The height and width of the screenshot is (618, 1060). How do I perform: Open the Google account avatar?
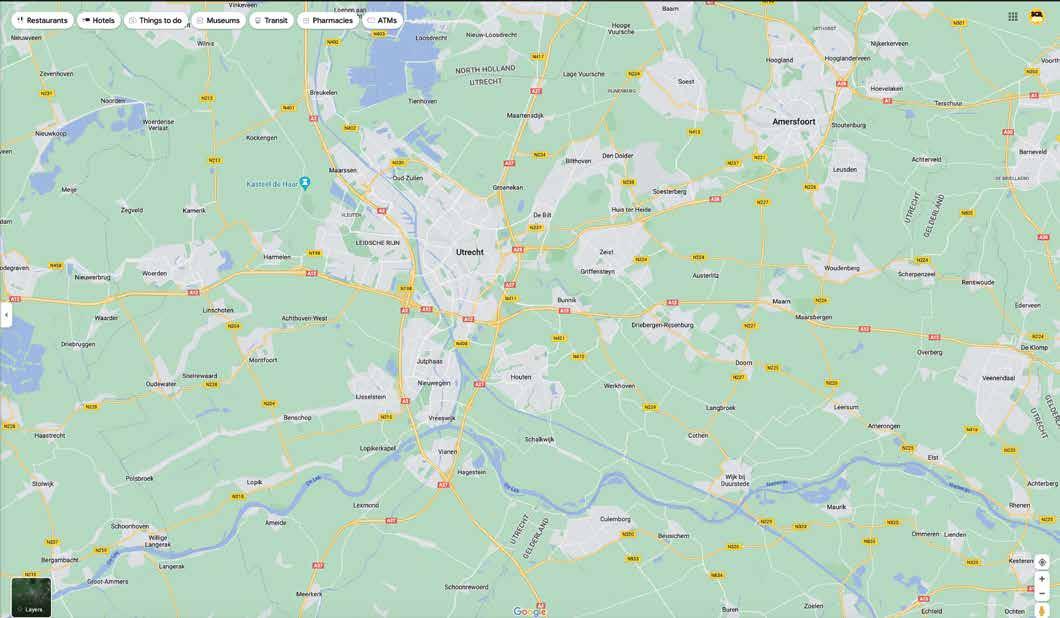(1037, 17)
